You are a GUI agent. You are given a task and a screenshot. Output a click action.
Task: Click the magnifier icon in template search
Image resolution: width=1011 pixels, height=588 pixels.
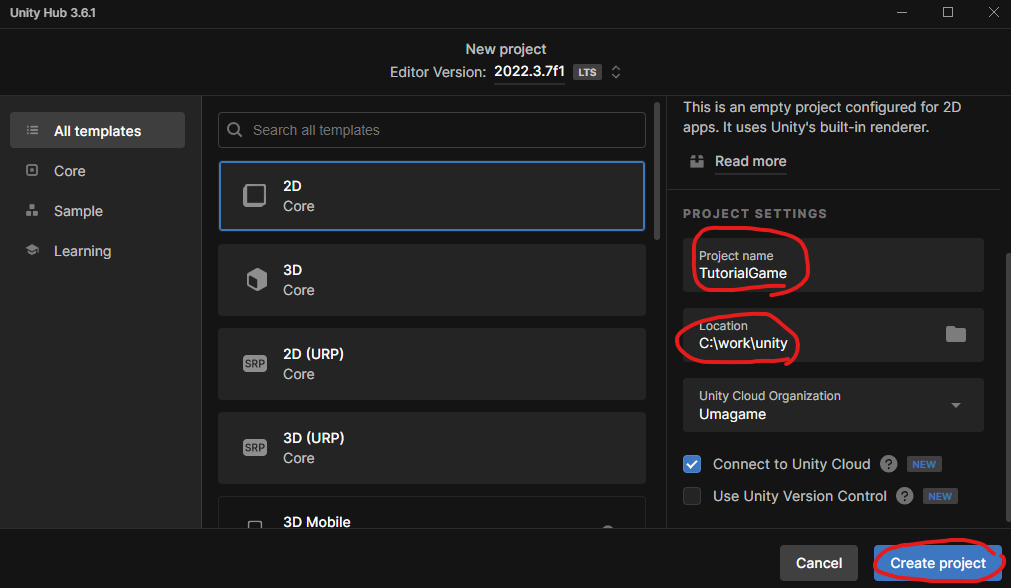(x=235, y=130)
